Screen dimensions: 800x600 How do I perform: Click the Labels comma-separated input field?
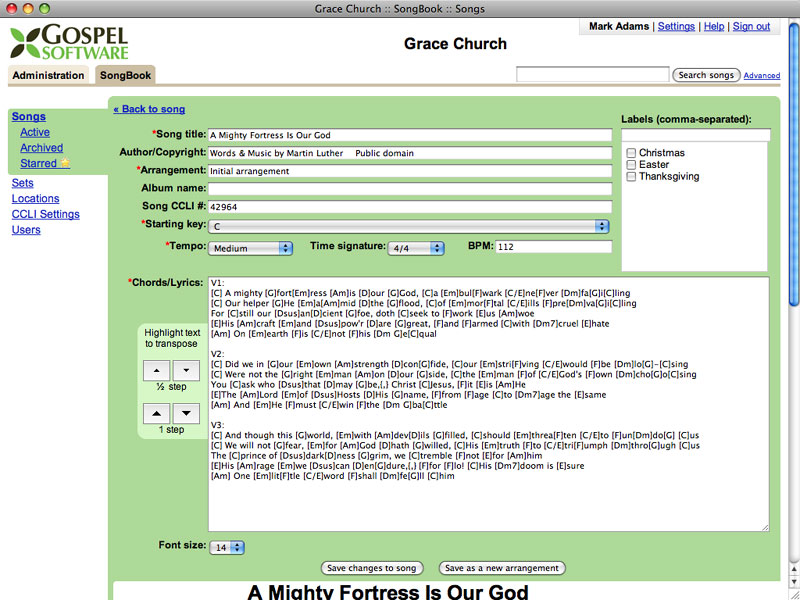(x=695, y=135)
